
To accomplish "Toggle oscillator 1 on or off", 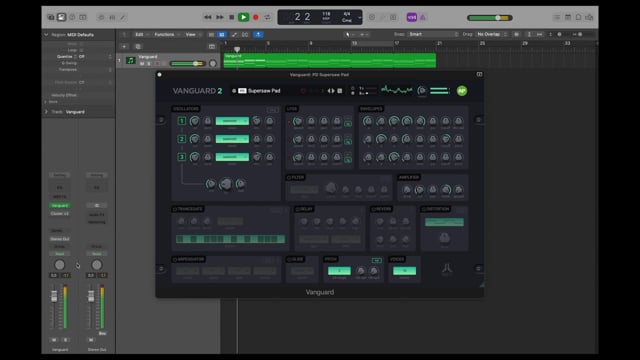I will tap(182, 121).
